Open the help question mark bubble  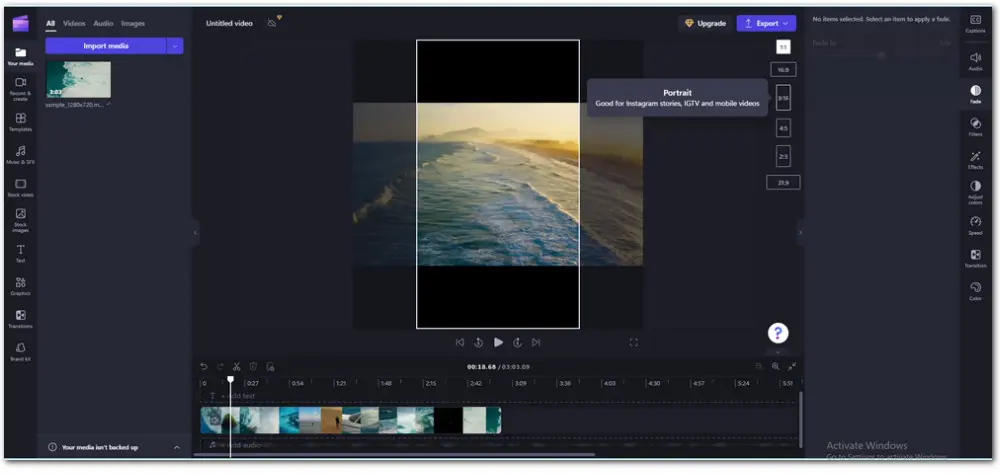tap(777, 333)
